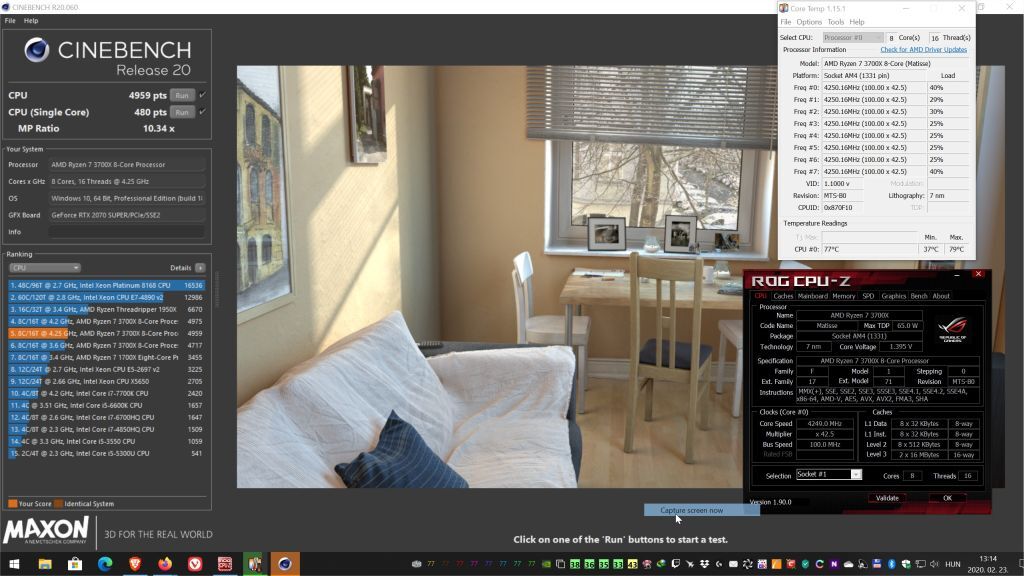Open Windows Start menu
1024x576 pixels.
click(14, 564)
